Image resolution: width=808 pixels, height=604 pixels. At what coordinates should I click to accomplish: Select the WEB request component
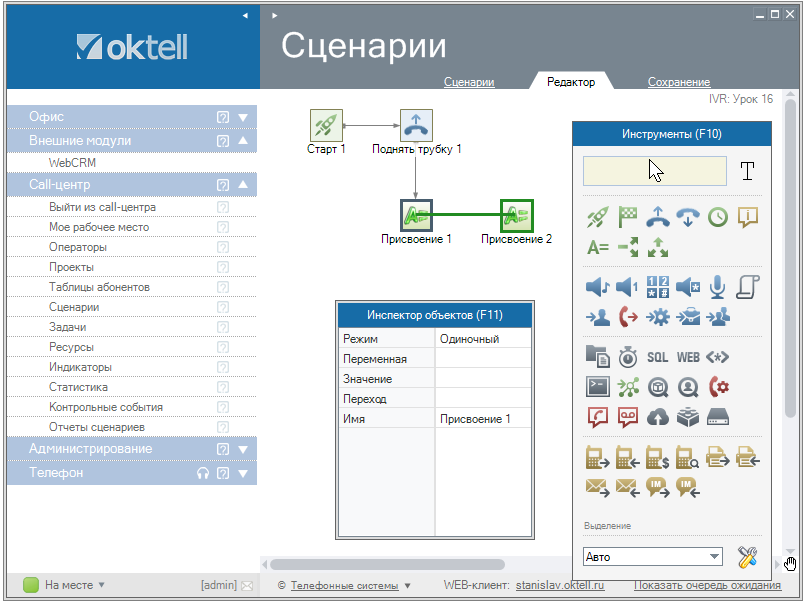pyautogui.click(x=688, y=357)
